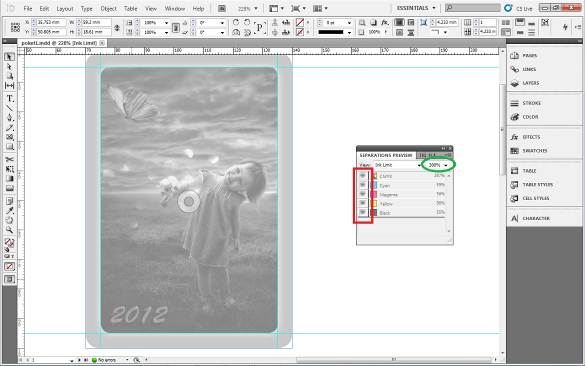Click the CS Live label

pos(524,8)
